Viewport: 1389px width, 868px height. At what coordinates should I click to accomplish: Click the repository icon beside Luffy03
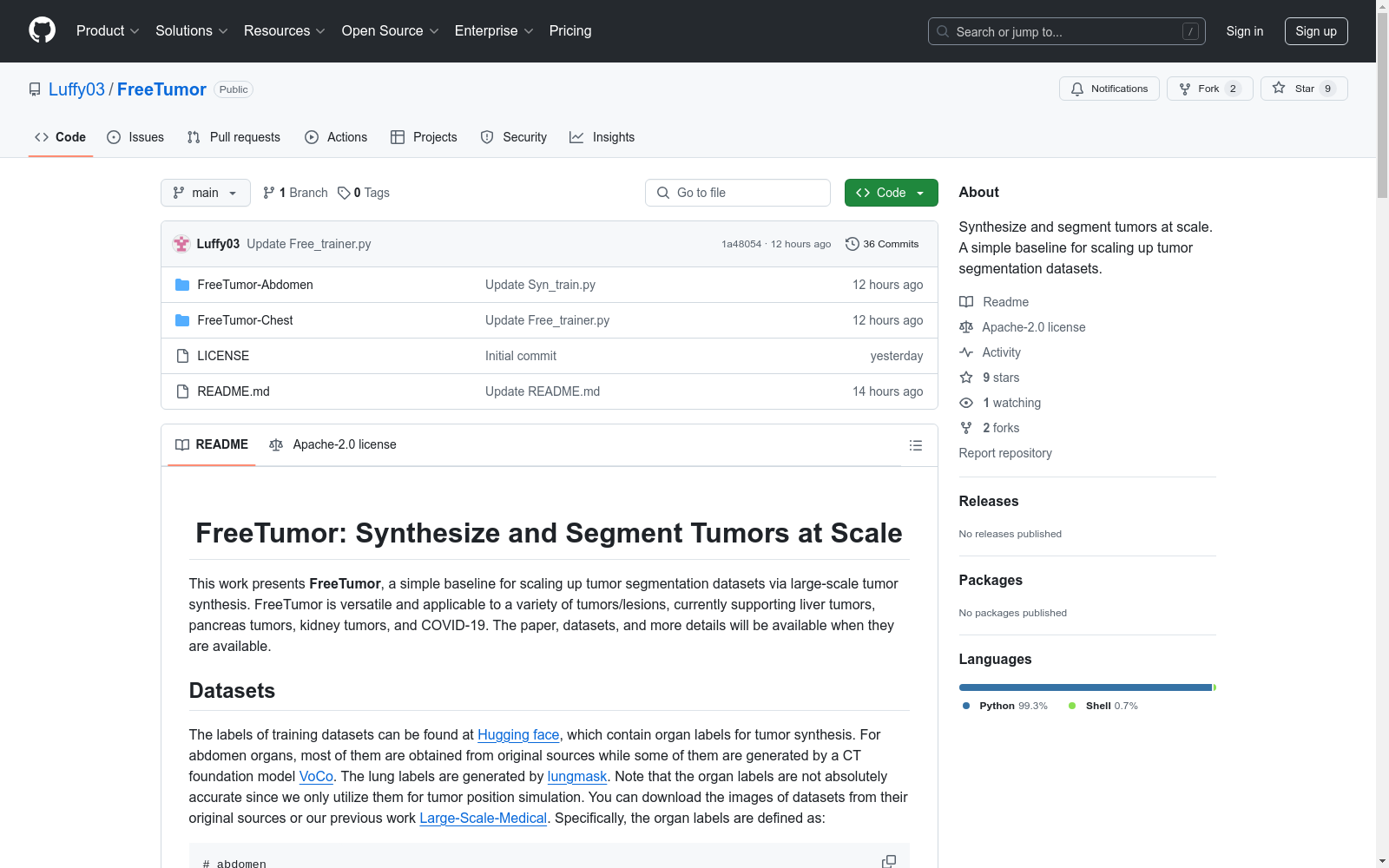tap(35, 89)
